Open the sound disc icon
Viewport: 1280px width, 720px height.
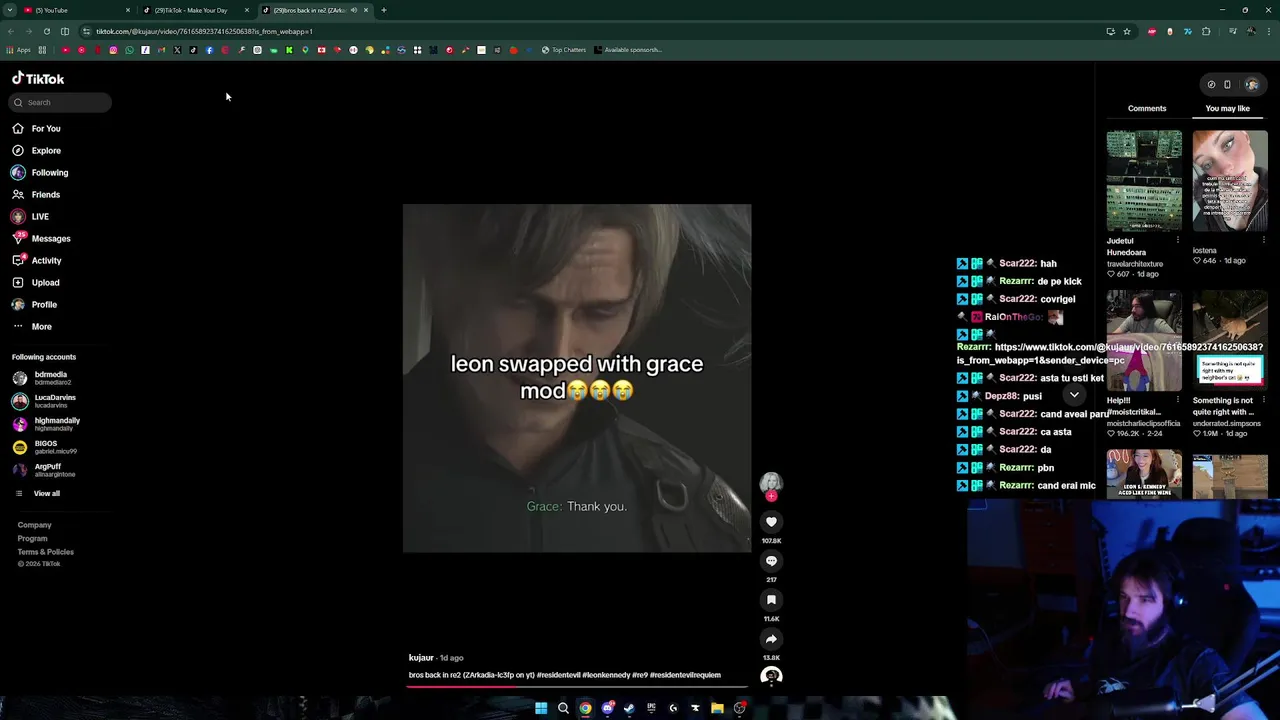click(771, 676)
